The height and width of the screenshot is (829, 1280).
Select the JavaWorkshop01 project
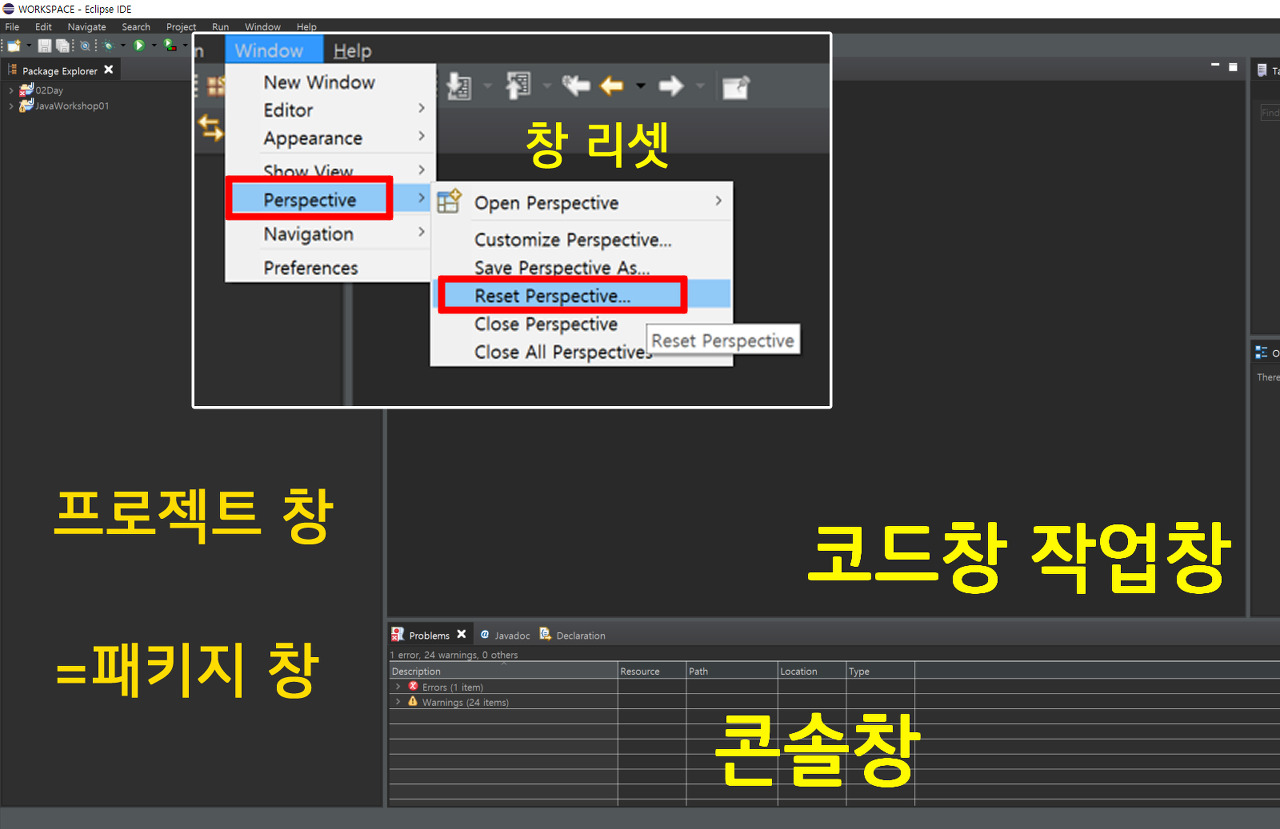72,105
